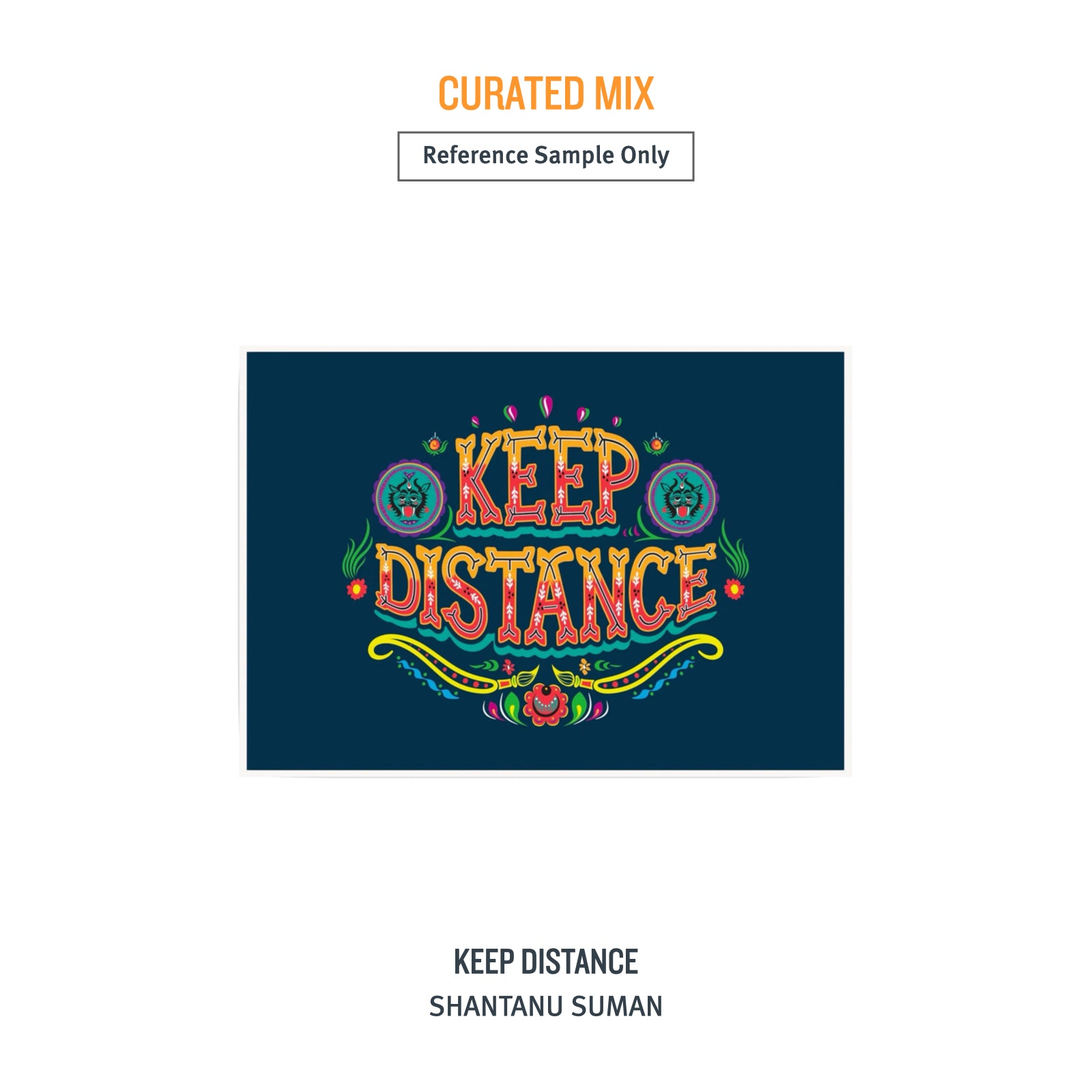The width and height of the screenshot is (1092, 1092).
Task: Click the Reference Sample Only box
Action: [546, 156]
